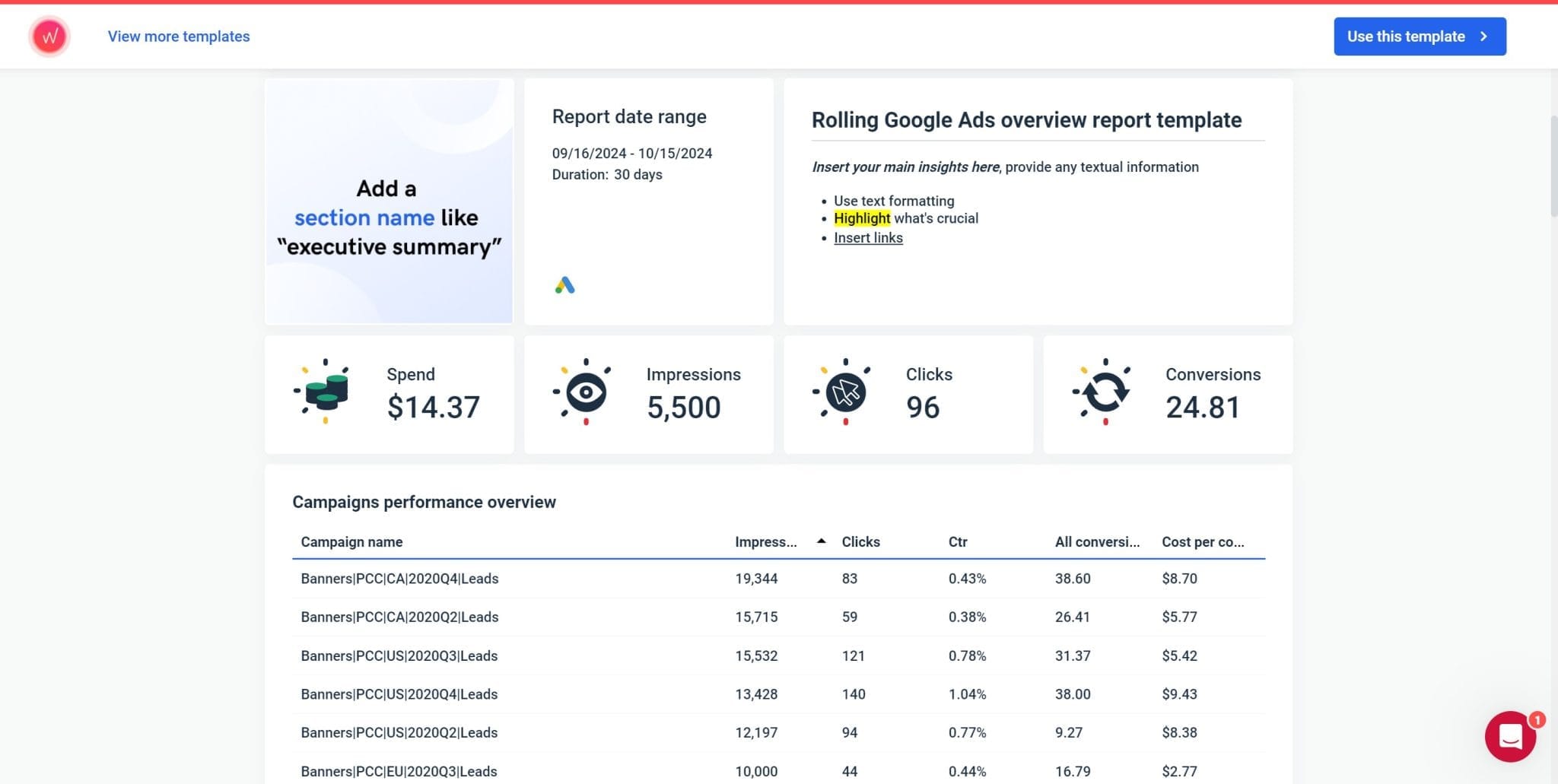Click the Campaign name column header
1558x784 pixels.
tap(351, 541)
